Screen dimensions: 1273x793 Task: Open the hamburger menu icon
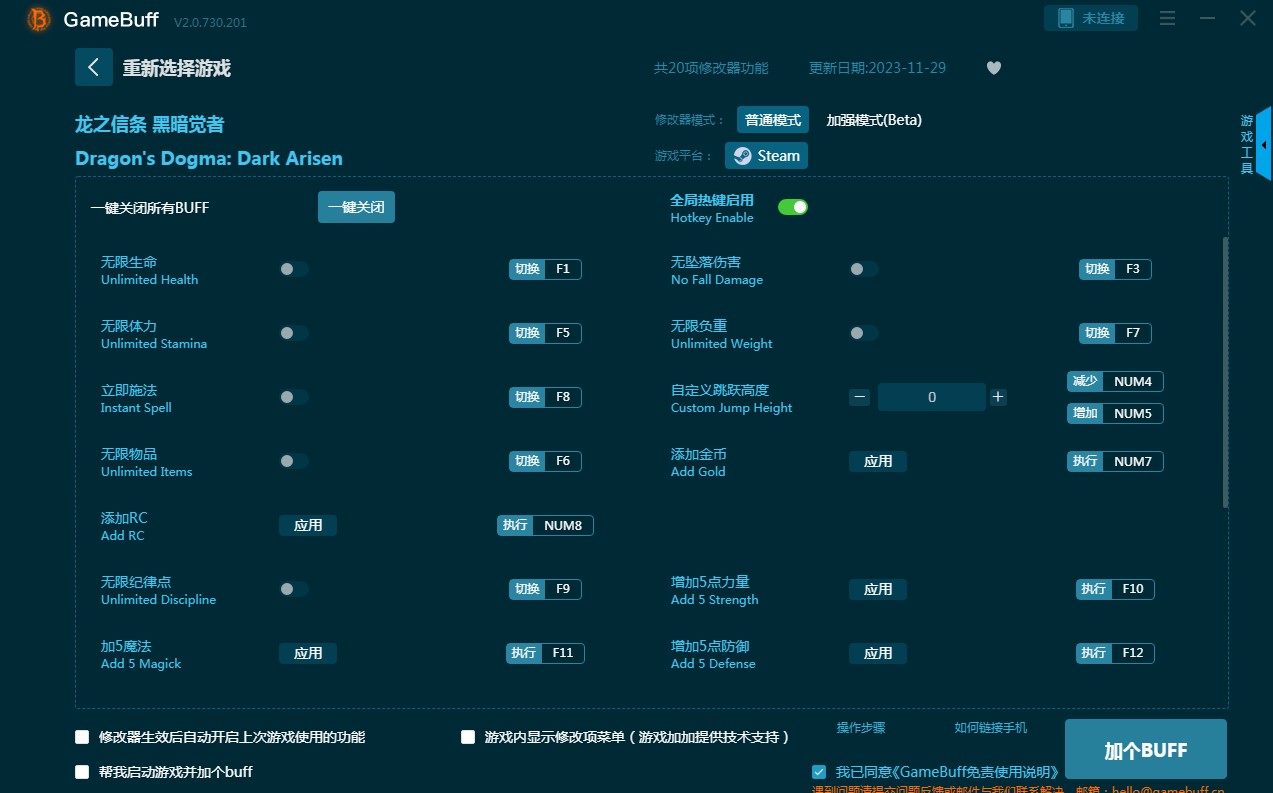pyautogui.click(x=1167, y=18)
